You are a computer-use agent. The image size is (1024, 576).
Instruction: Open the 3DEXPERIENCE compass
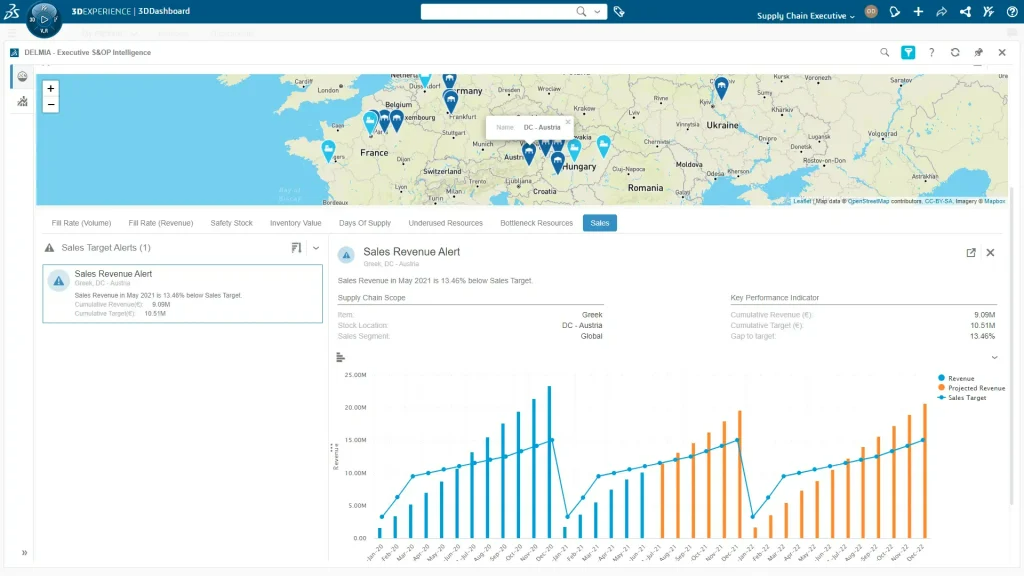coord(44,18)
